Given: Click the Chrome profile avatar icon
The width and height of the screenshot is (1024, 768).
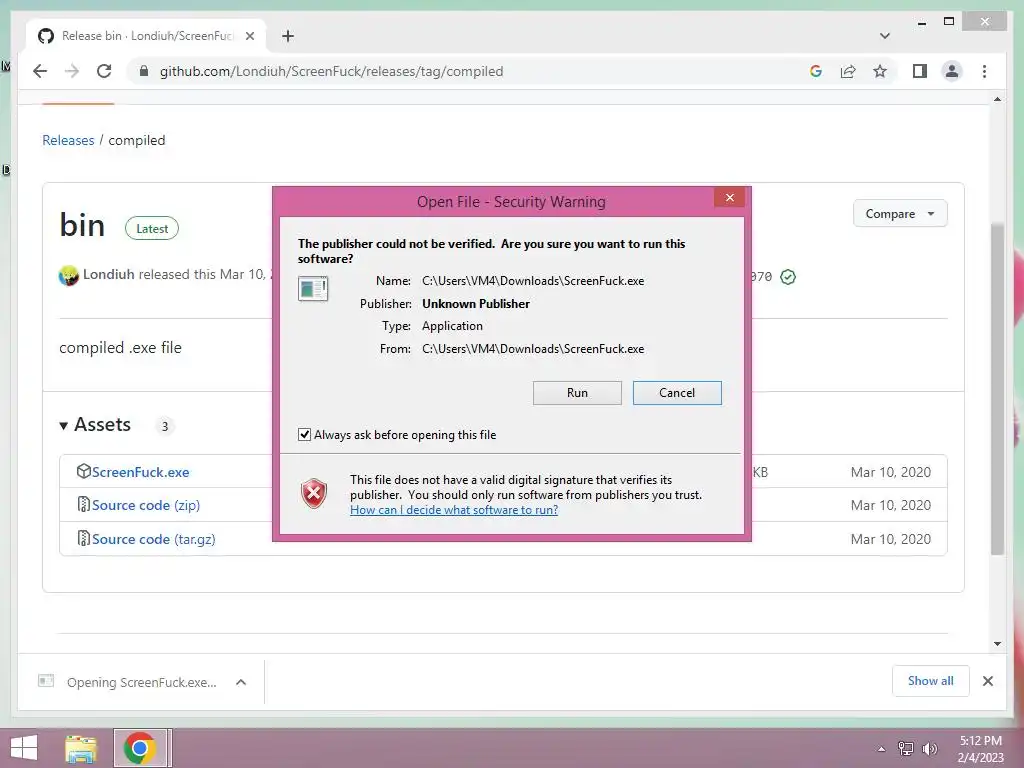Looking at the screenshot, I should pyautogui.click(x=952, y=71).
